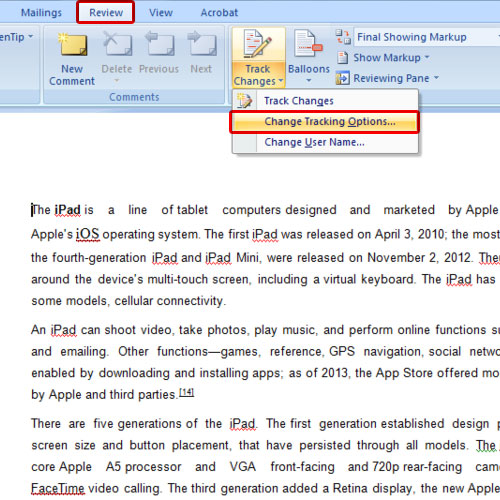Screen dimensions: 500x500
Task: Switch to the Mailings tab
Action: (x=41, y=12)
